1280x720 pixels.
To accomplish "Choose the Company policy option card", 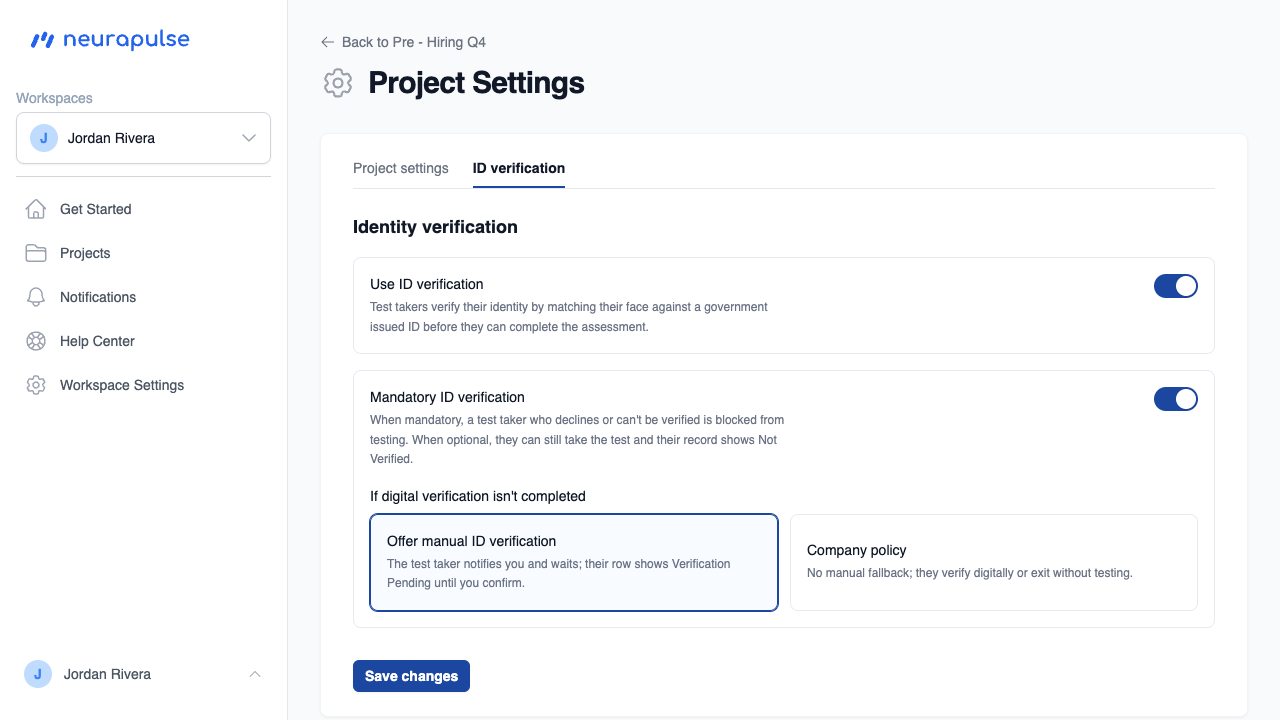I will tap(994, 562).
